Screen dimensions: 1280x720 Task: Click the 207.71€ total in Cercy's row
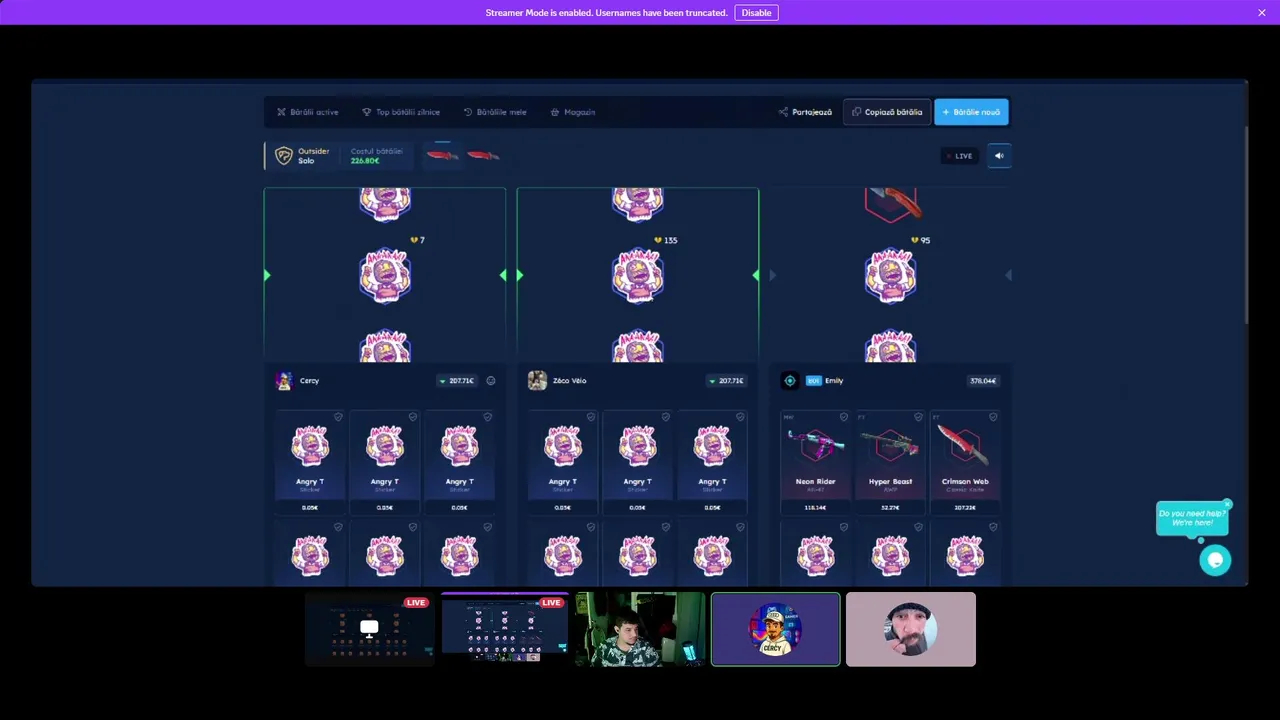pos(457,381)
